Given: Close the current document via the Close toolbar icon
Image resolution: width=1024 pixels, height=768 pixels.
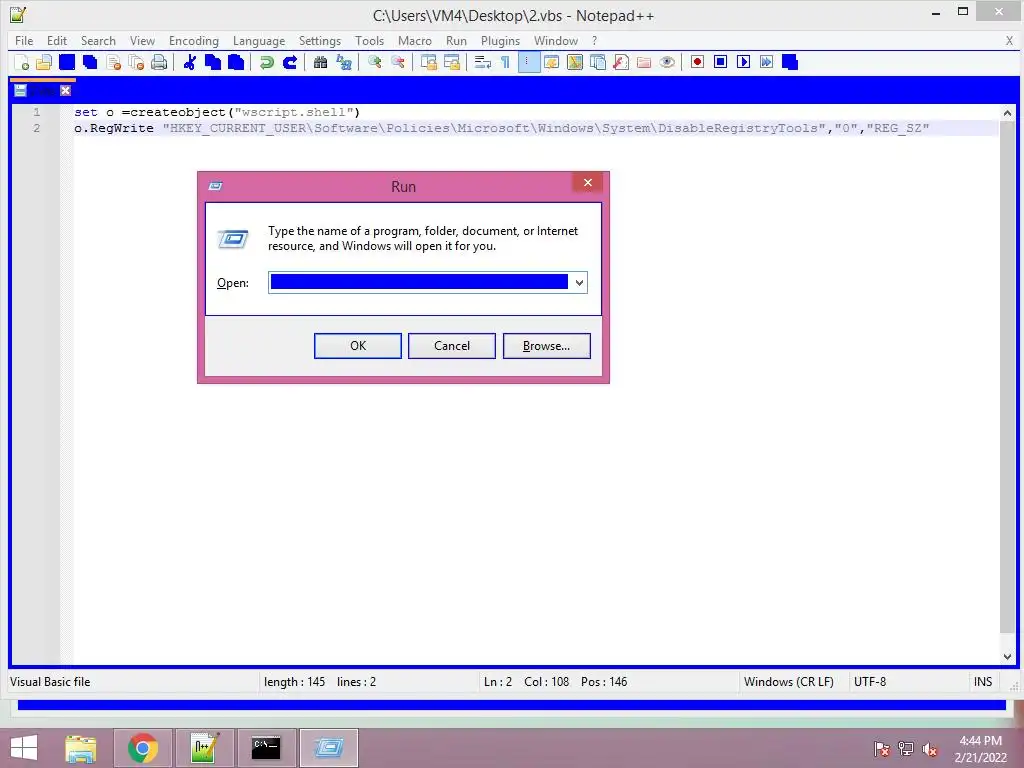Looking at the screenshot, I should [113, 62].
